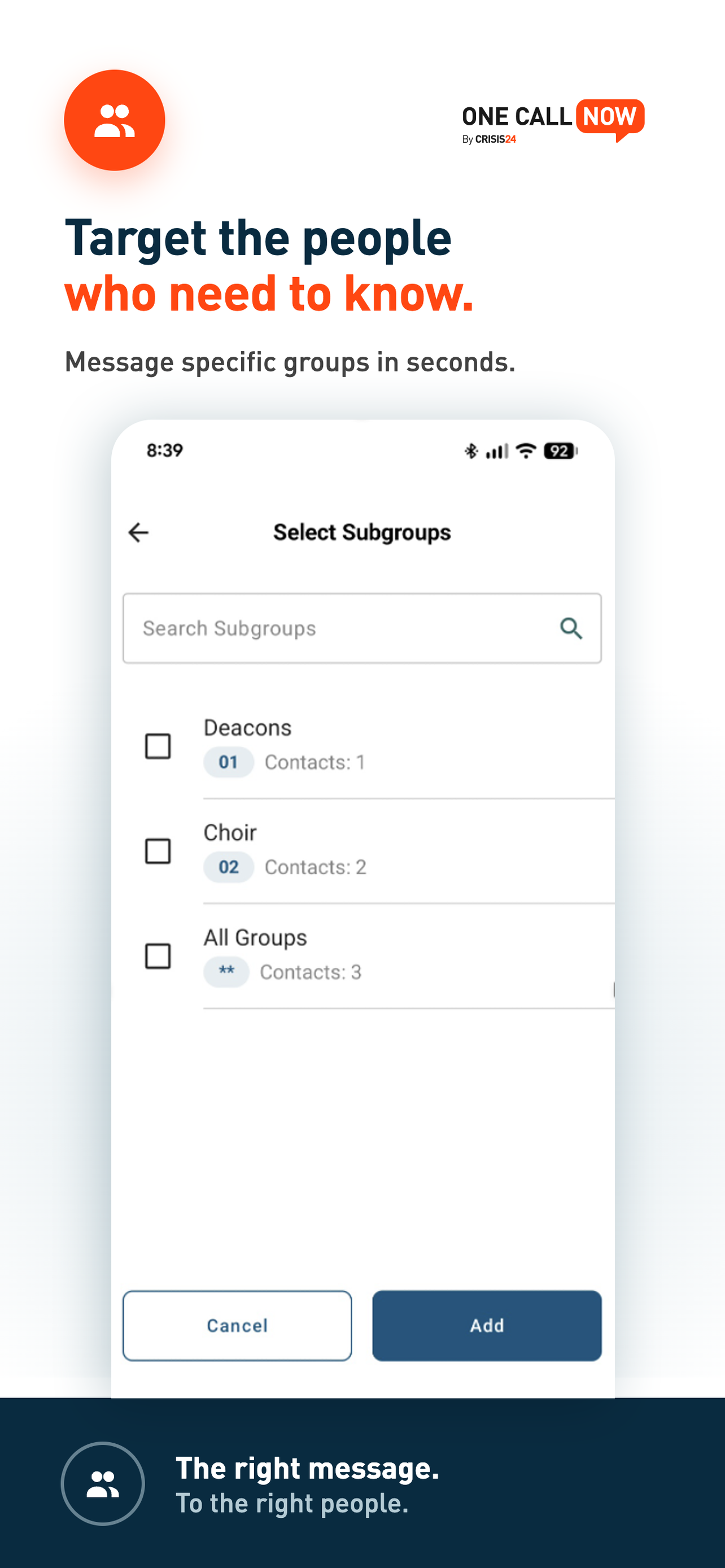Tap the Bluetooth status icon
The image size is (725, 1568).
(470, 451)
